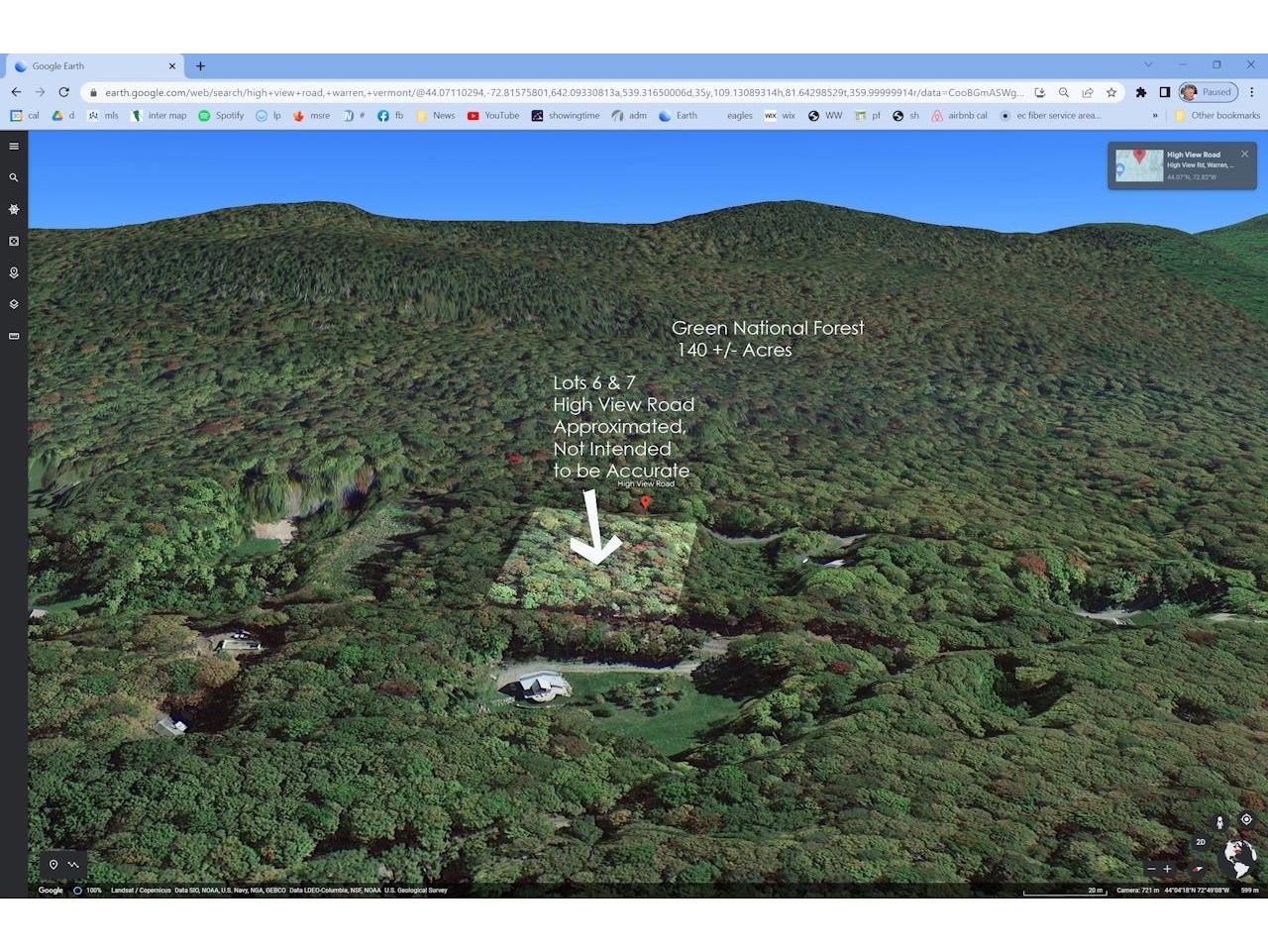Open the inter map bookmark
This screenshot has width=1268, height=952.
158,116
